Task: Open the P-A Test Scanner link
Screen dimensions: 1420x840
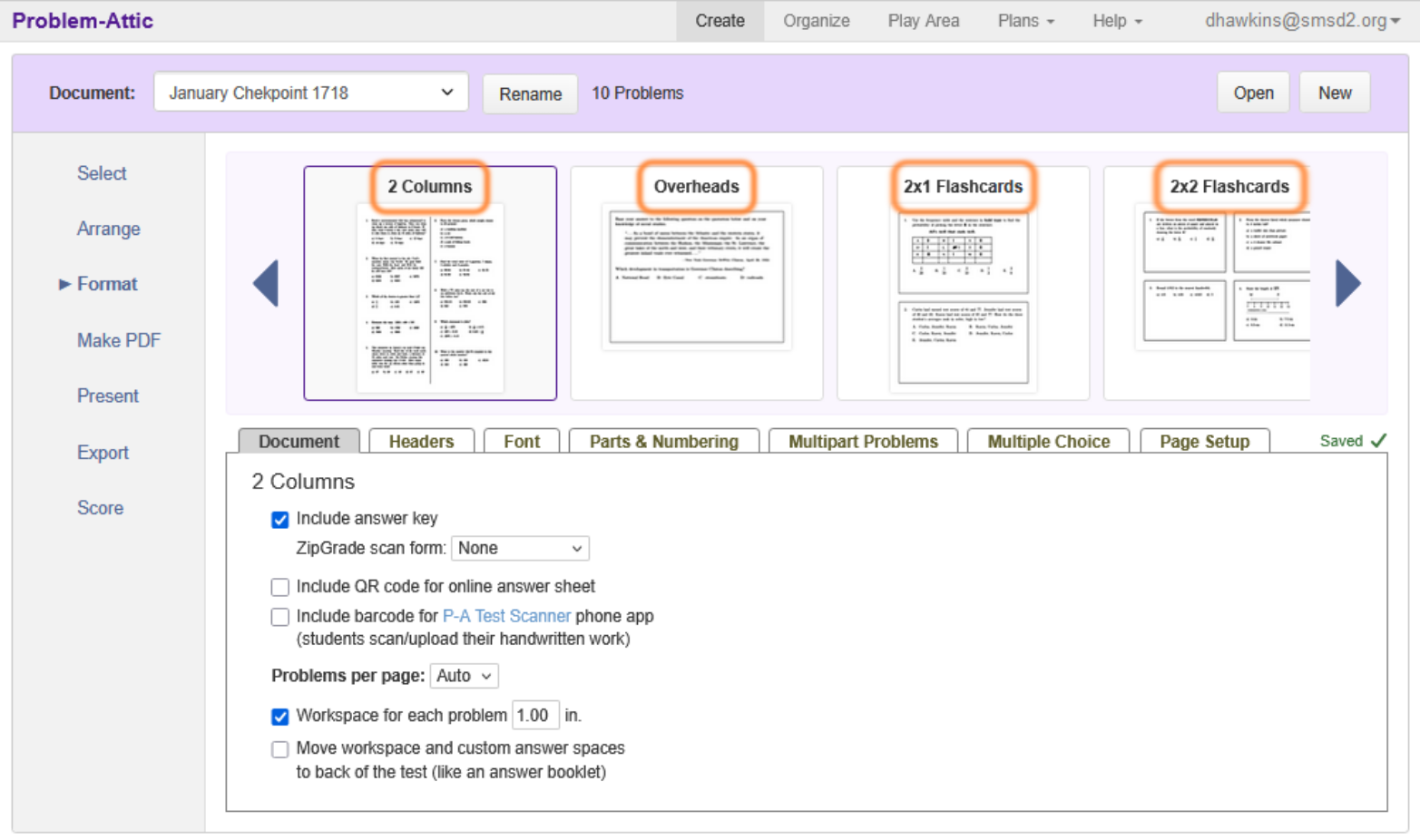Action: point(506,615)
